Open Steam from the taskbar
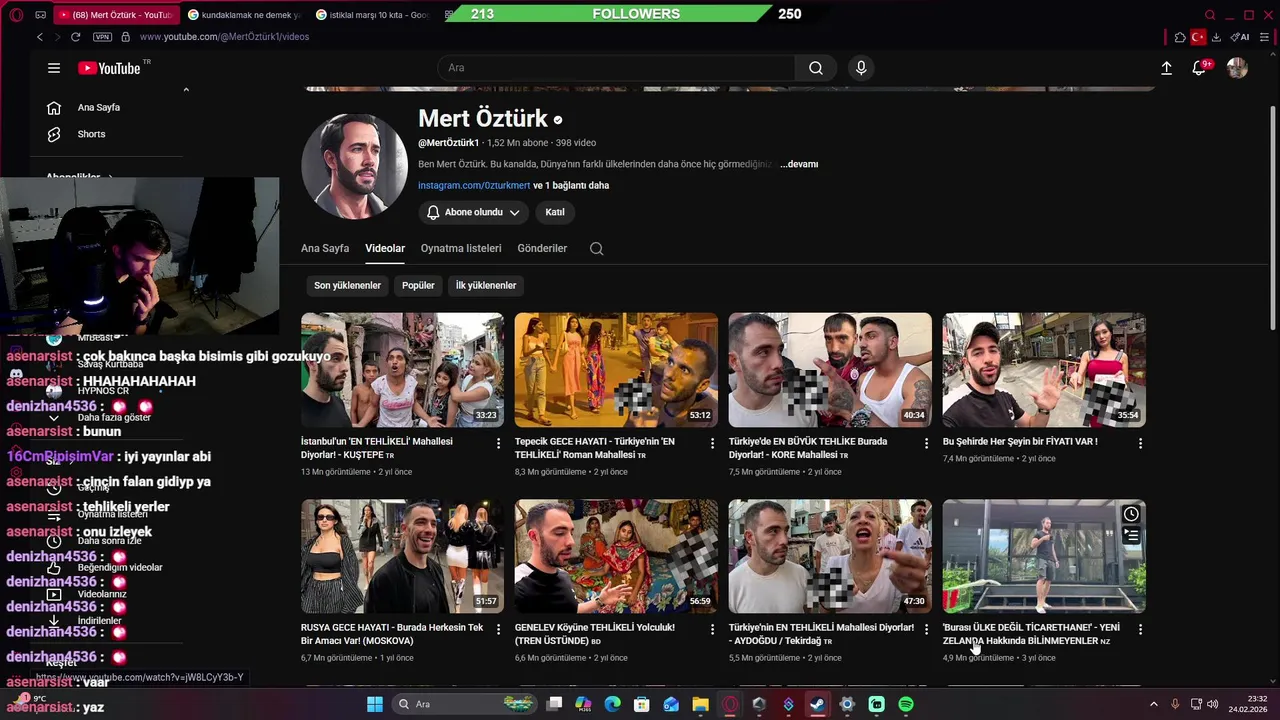Image resolution: width=1280 pixels, height=720 pixels. [x=817, y=704]
